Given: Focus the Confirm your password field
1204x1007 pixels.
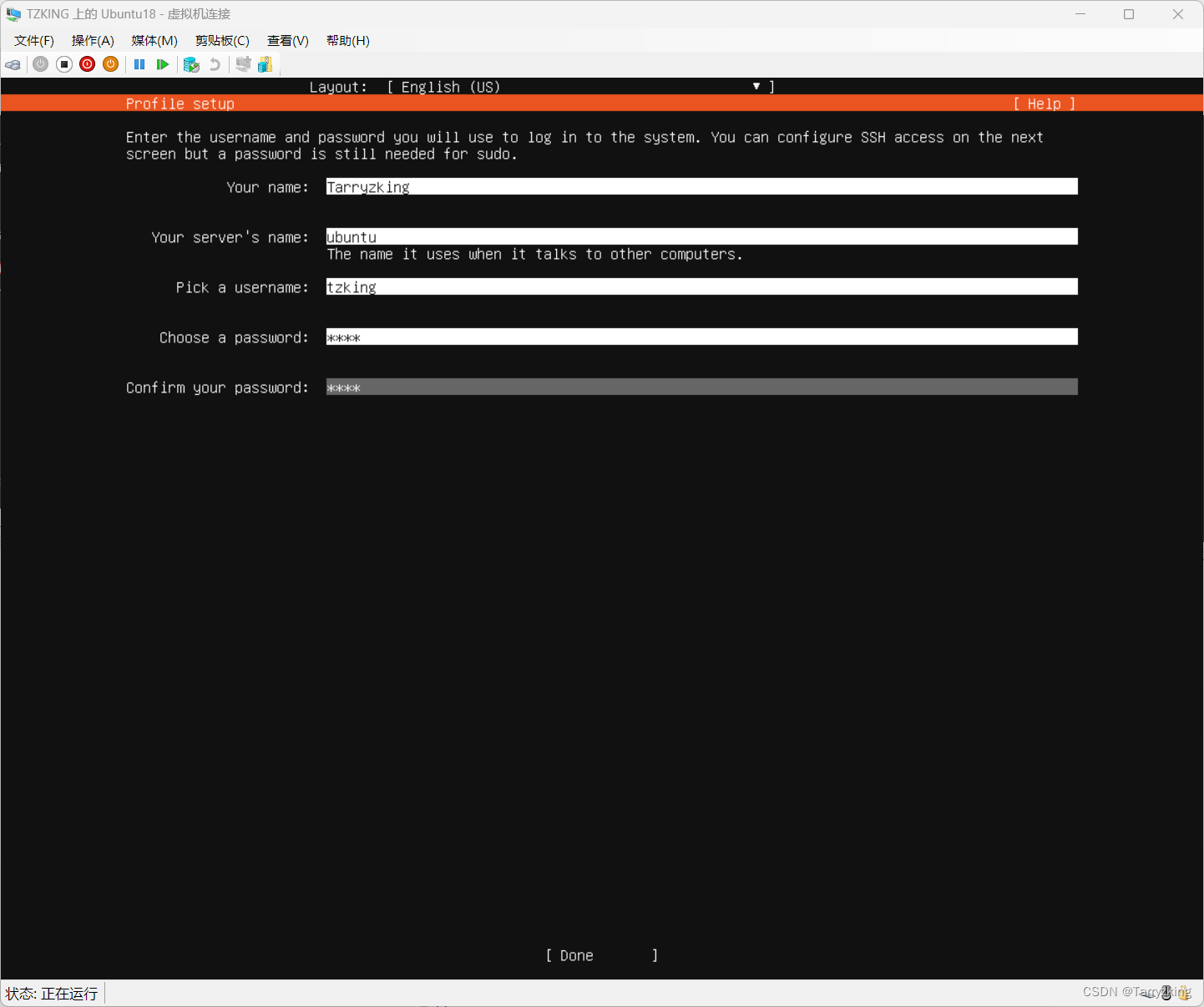Looking at the screenshot, I should (x=701, y=387).
